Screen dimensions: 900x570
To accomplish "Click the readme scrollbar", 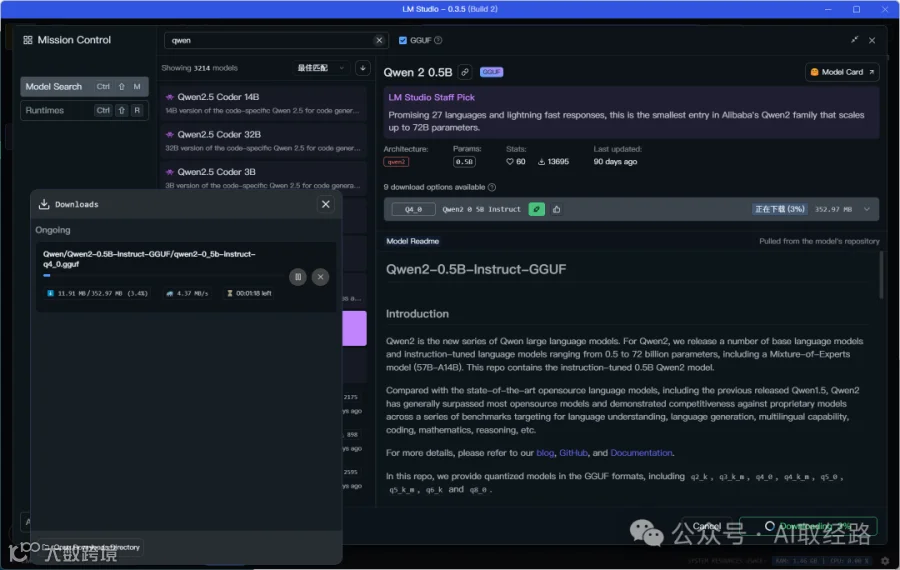I will click(881, 276).
